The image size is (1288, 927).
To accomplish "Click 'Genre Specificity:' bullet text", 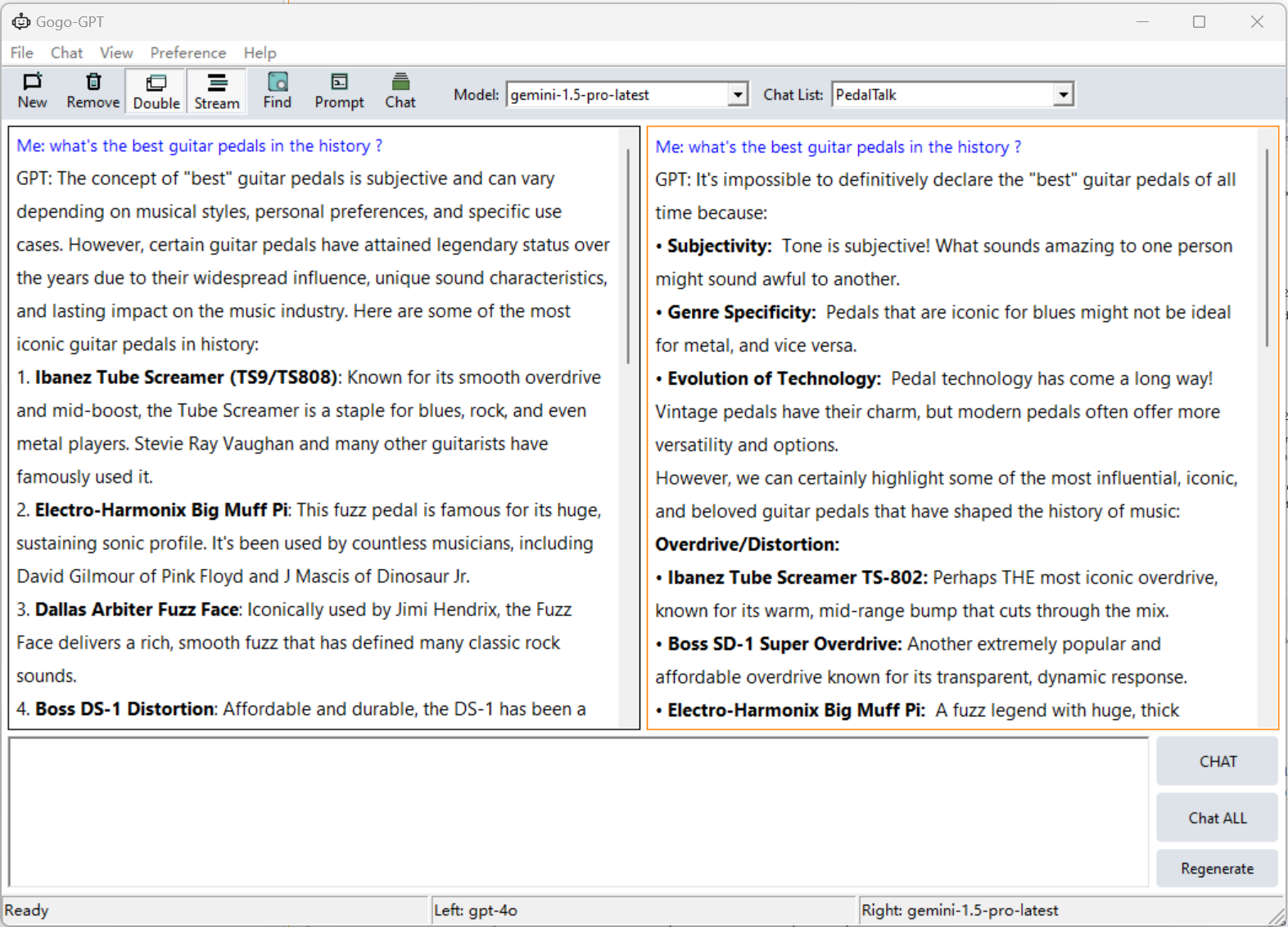I will (x=741, y=313).
